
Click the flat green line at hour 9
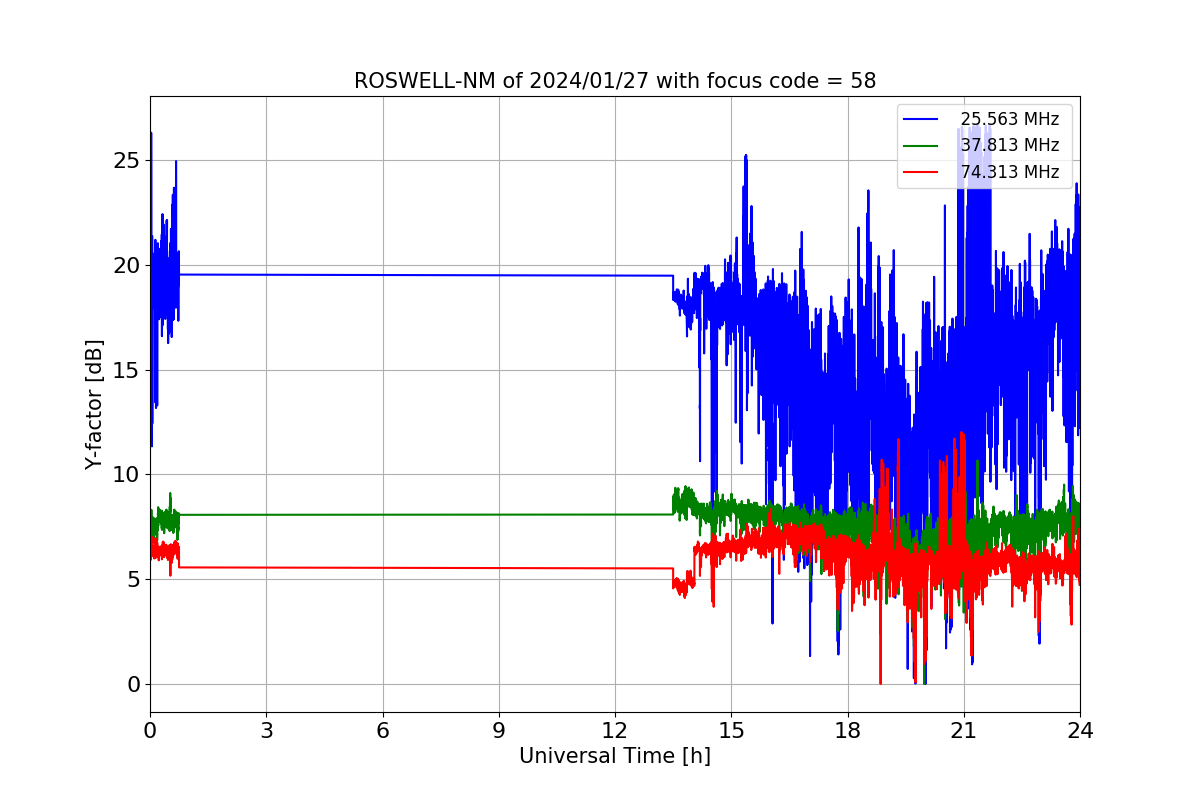click(499, 514)
